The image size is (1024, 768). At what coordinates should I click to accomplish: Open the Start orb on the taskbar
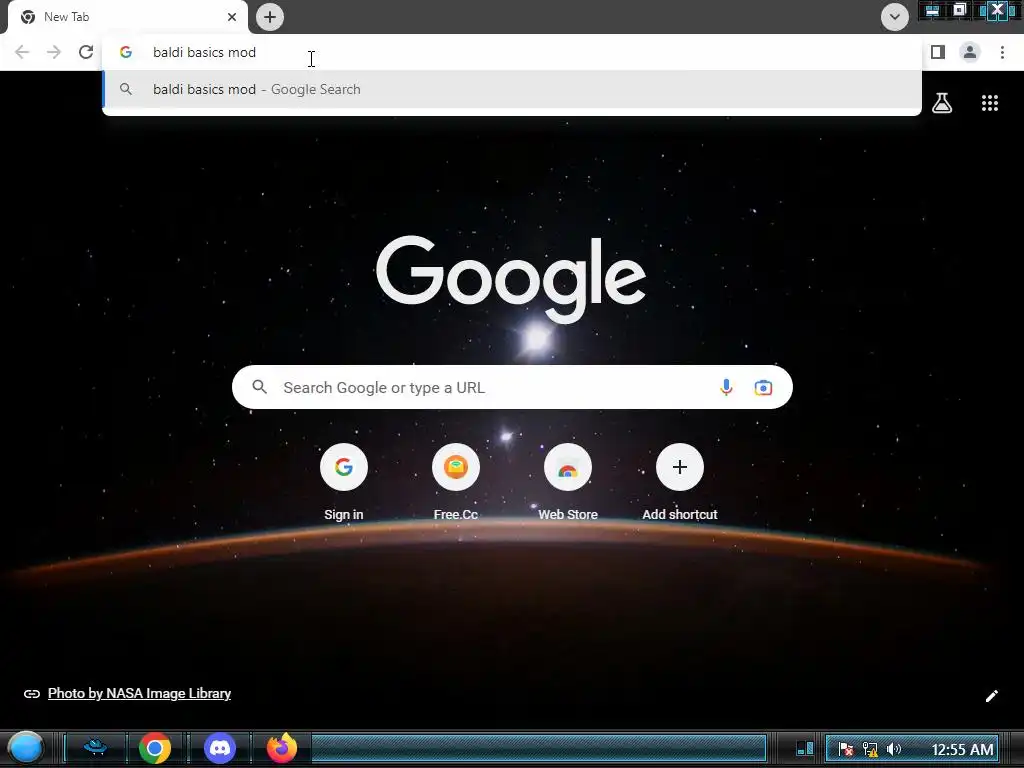tap(25, 748)
